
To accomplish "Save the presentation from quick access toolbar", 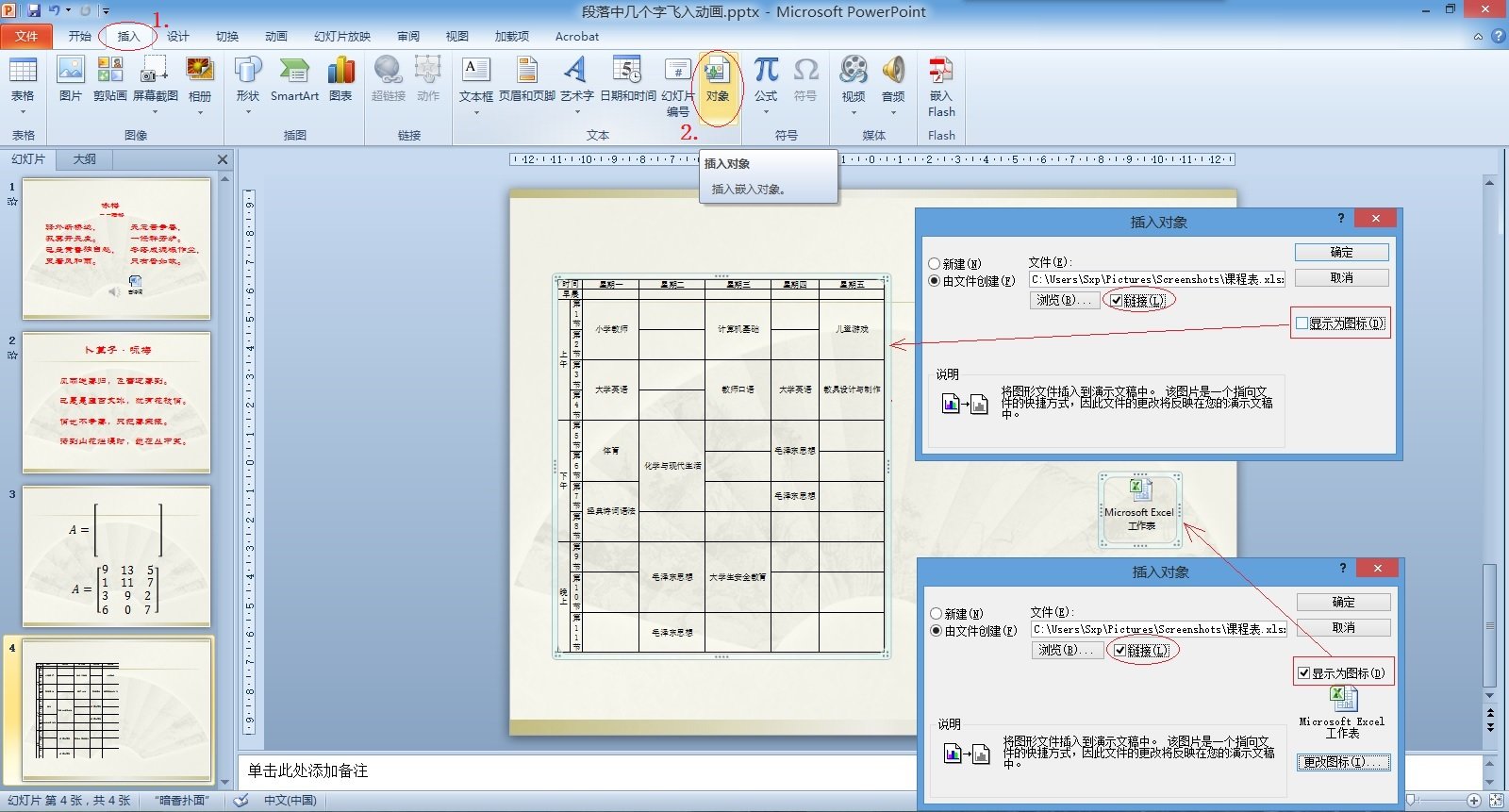I will point(34,10).
